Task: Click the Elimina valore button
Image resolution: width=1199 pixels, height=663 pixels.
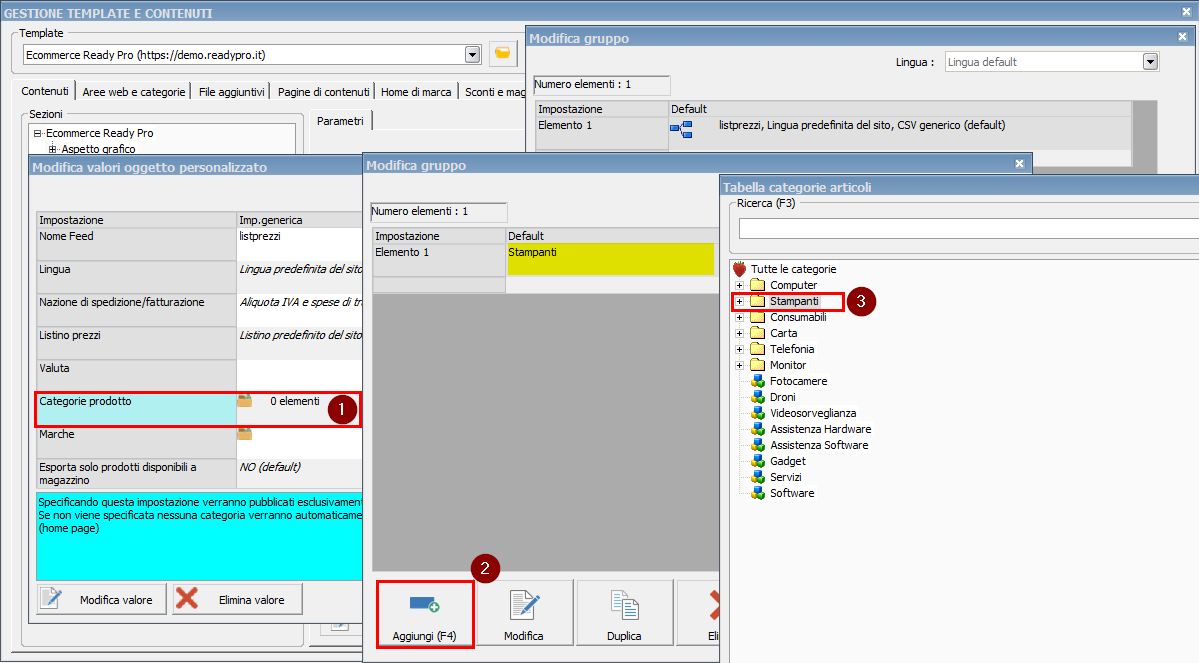Action: (x=238, y=600)
